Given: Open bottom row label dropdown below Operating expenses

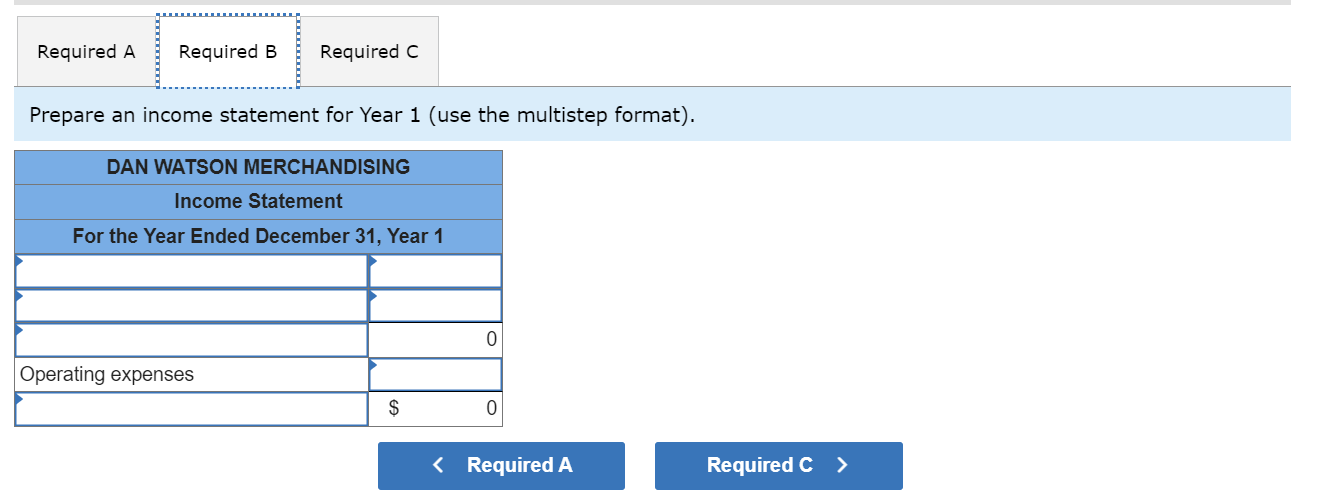Looking at the screenshot, I should [x=192, y=408].
